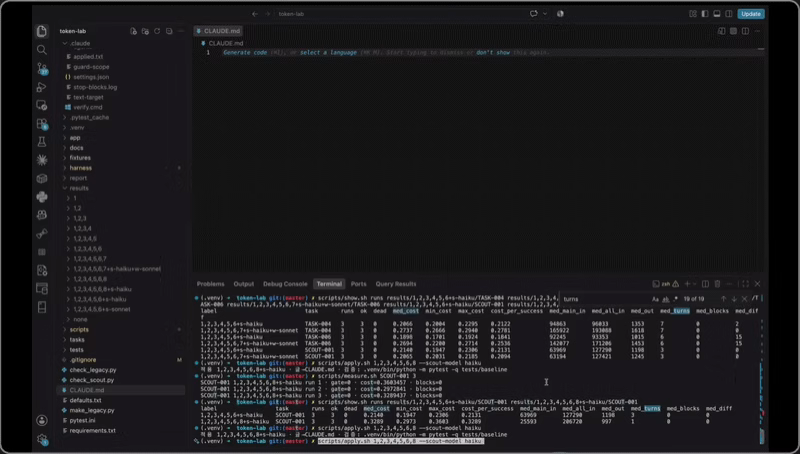Toggle Match Case in terminal find

click(x=656, y=299)
